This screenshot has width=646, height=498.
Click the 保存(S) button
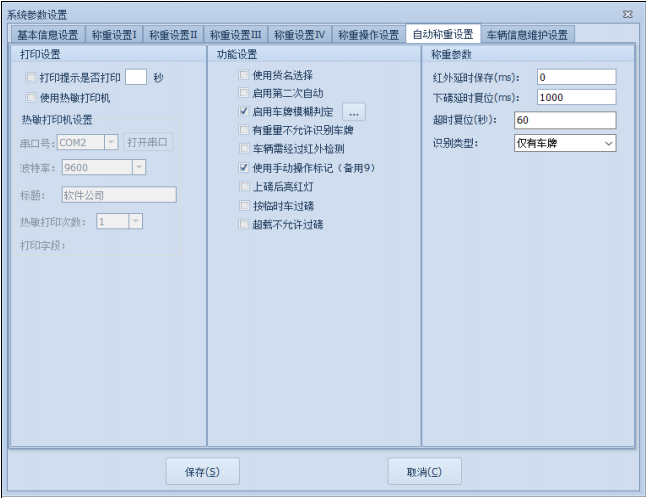pyautogui.click(x=202, y=471)
